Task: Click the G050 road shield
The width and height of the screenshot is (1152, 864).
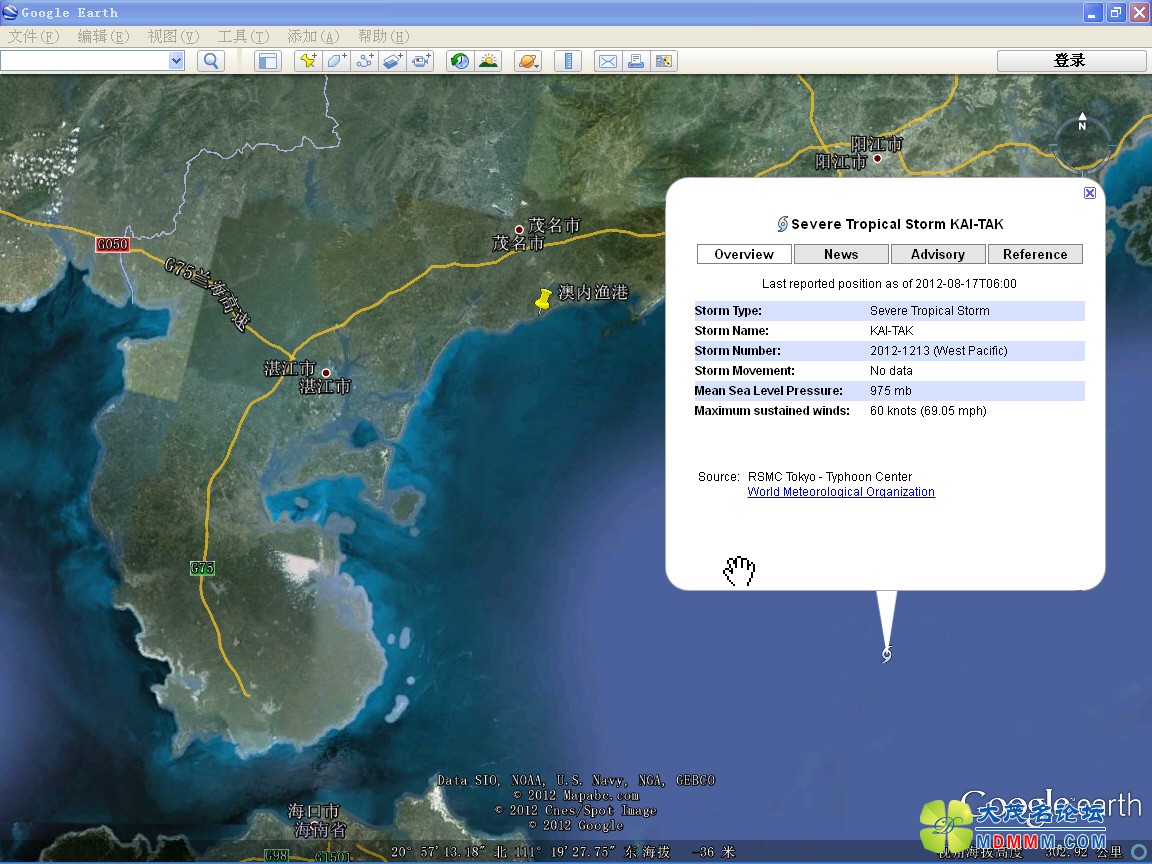Action: pyautogui.click(x=112, y=244)
